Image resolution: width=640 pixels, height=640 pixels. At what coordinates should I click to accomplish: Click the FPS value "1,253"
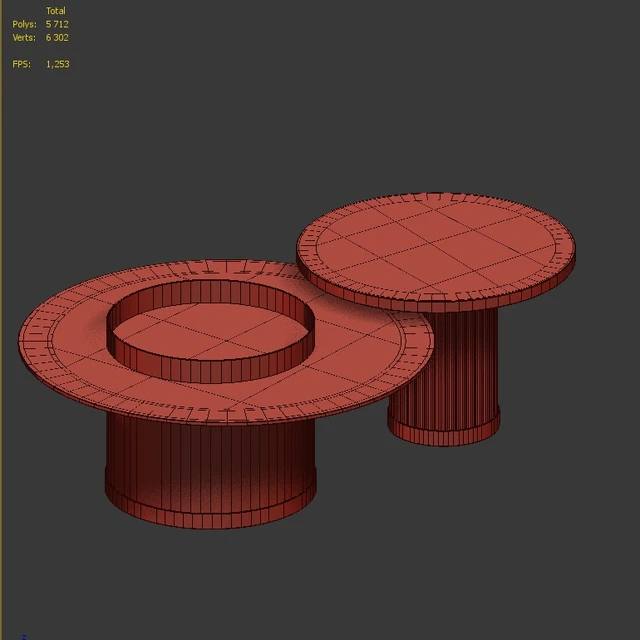click(x=58, y=64)
